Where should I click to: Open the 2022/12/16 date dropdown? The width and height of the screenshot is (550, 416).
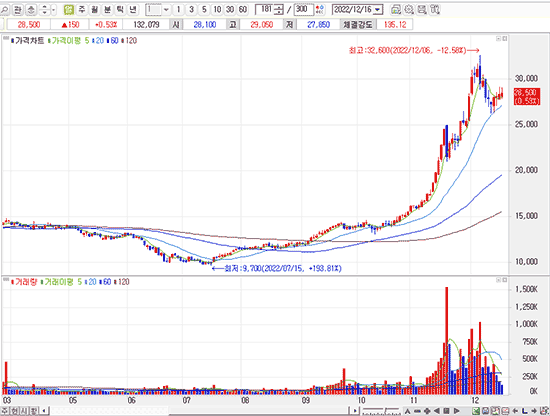pos(377,9)
